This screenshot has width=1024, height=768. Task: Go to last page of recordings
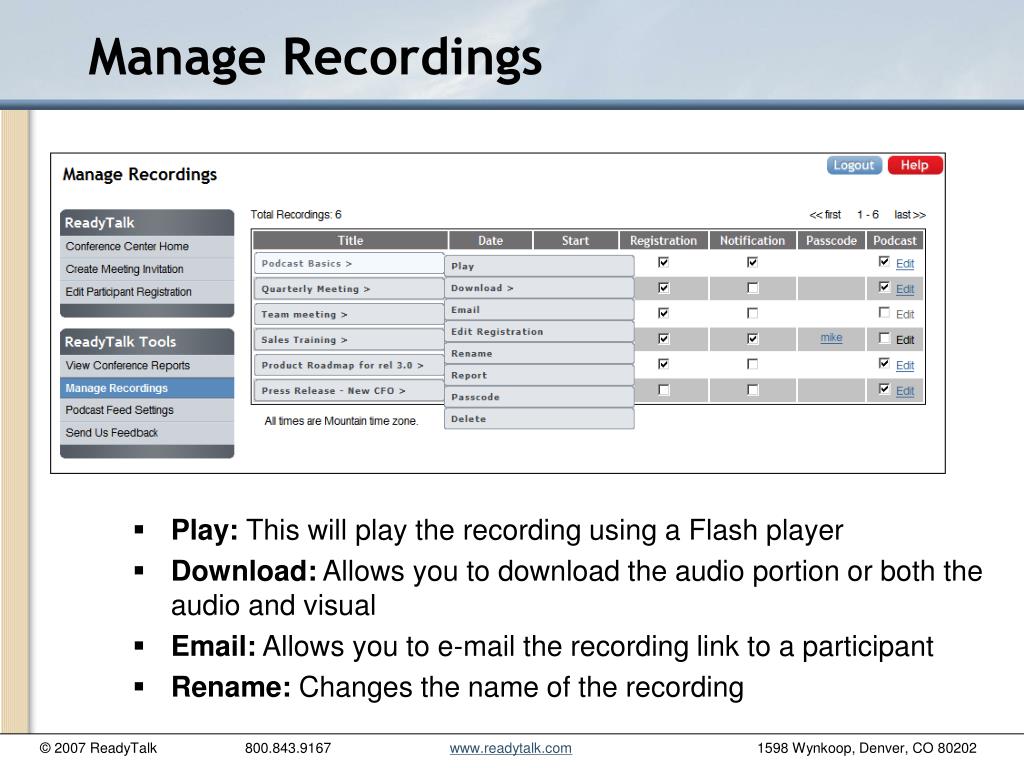coord(910,215)
